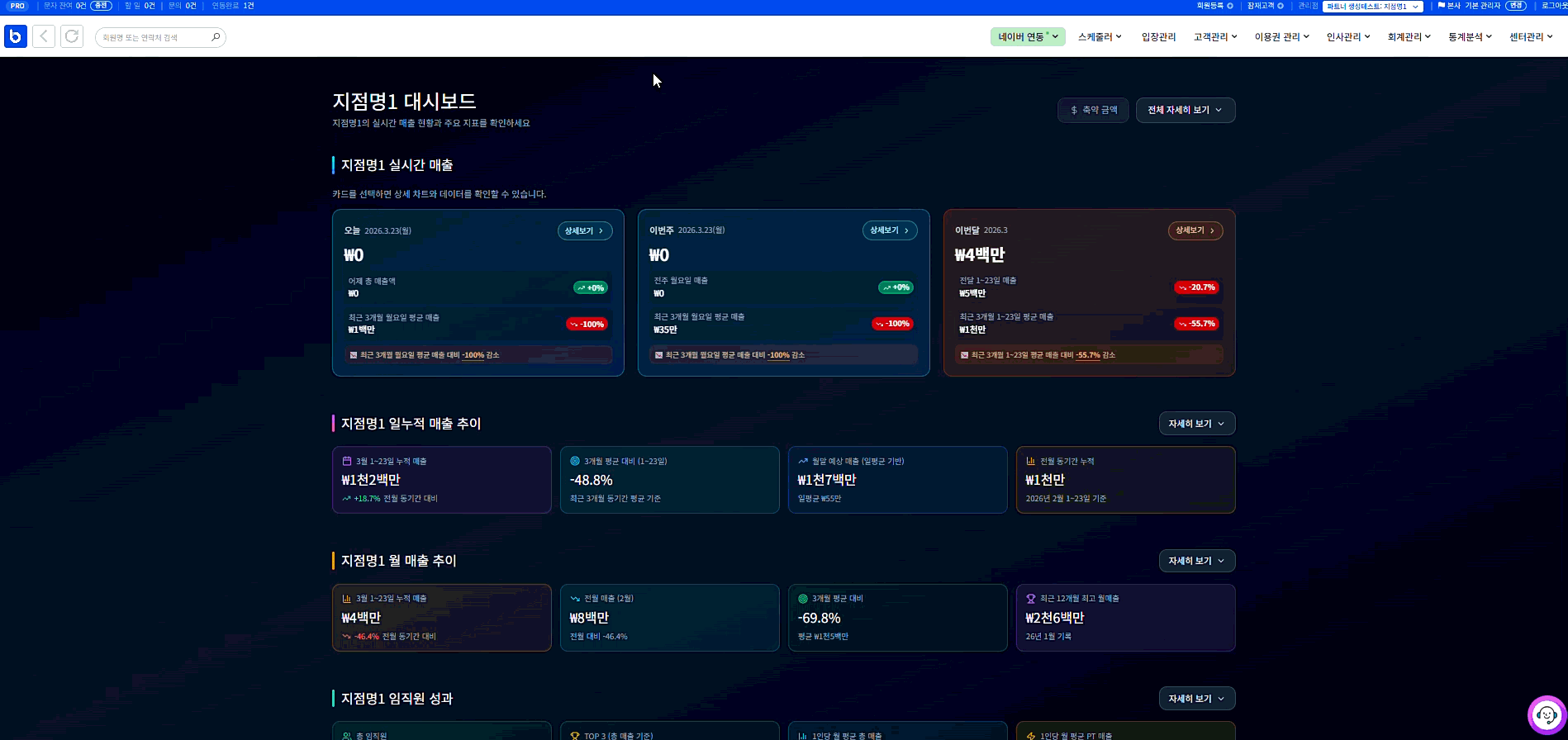Click target icon on 3개월 평균 대비 (1~23일) card

(x=575, y=461)
